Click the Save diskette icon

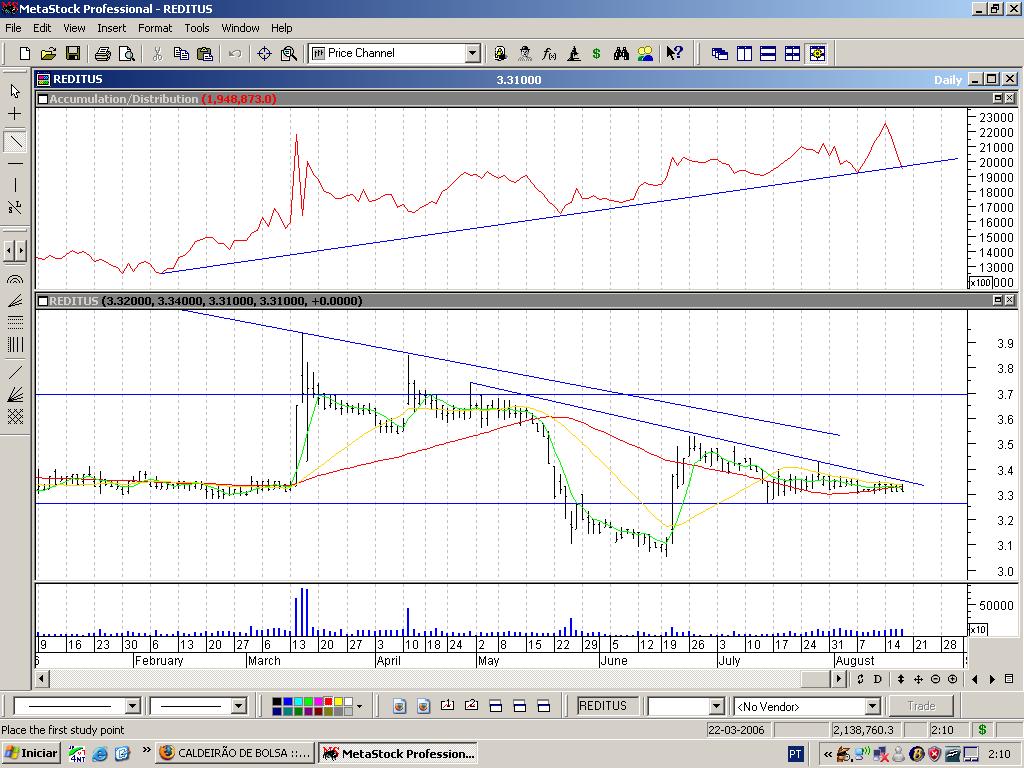point(73,53)
